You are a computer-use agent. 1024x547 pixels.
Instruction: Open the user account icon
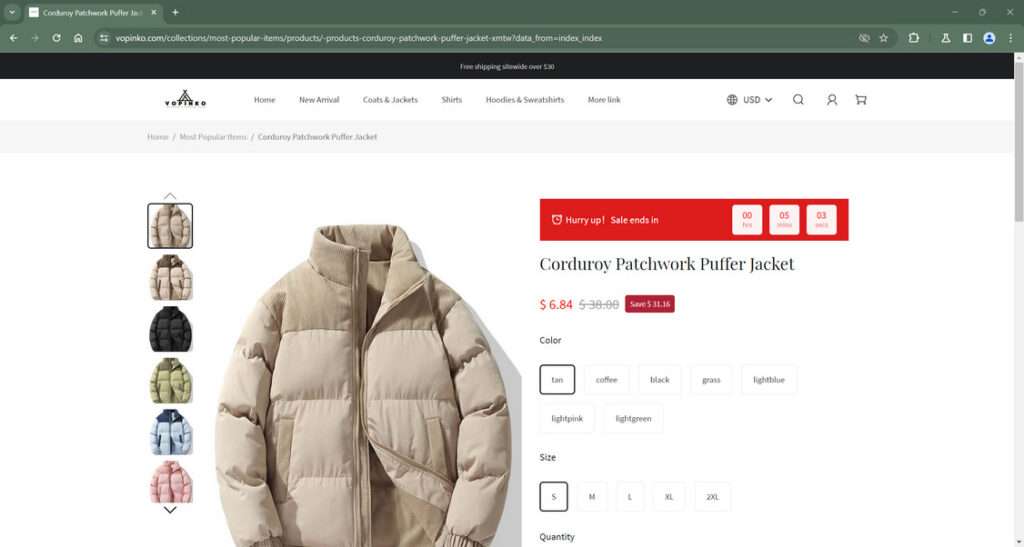click(831, 100)
